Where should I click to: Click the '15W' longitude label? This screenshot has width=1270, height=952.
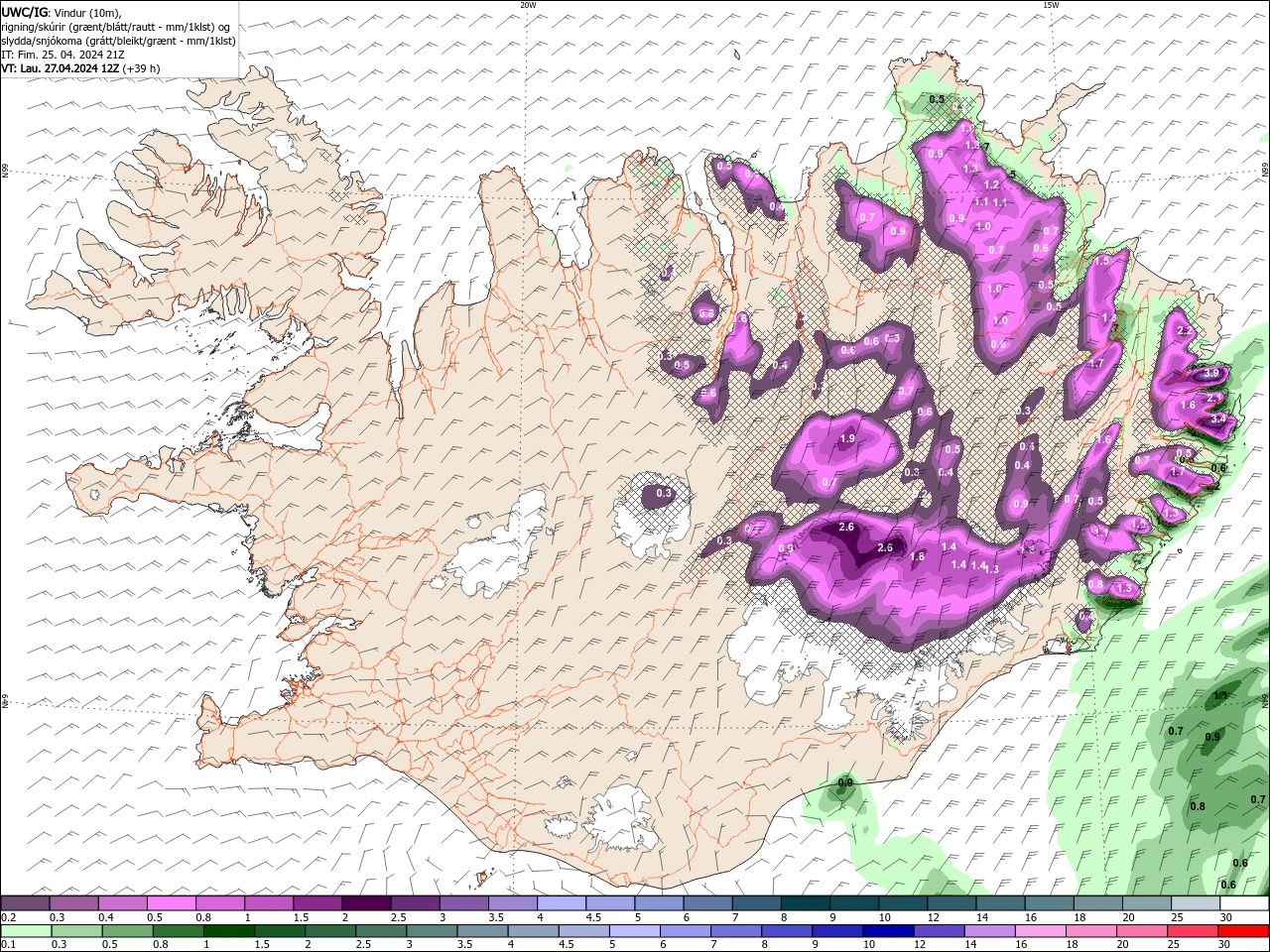(x=1051, y=5)
